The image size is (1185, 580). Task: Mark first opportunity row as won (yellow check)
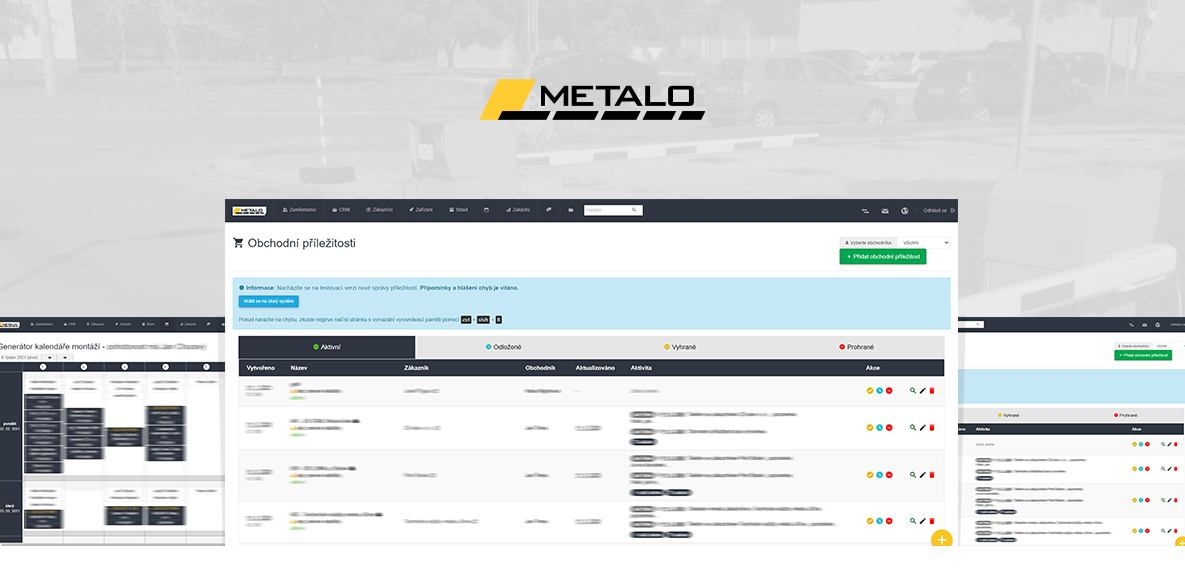pos(870,391)
